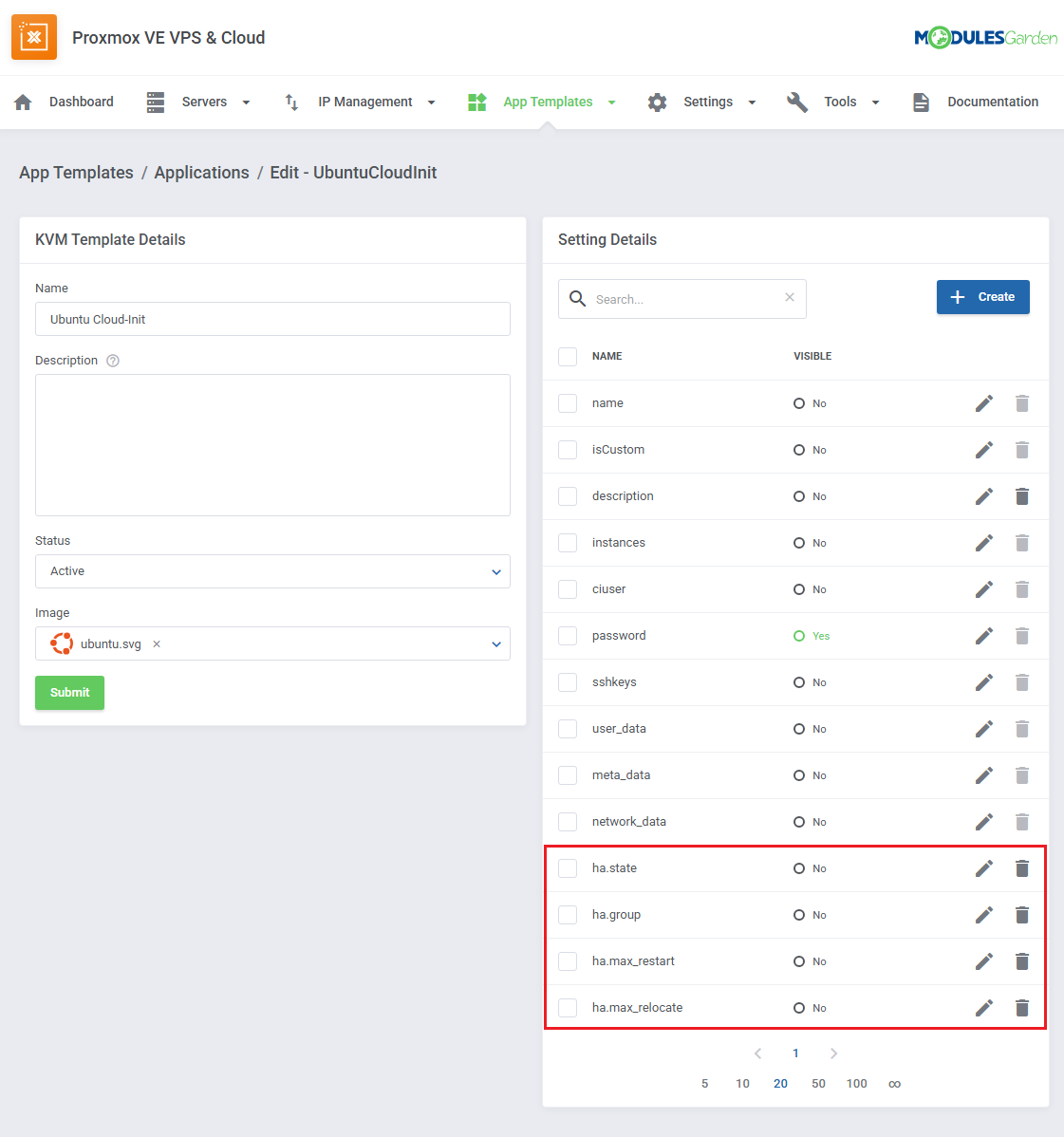Viewport: 1064px width, 1137px height.
Task: Clear the search field with X icon
Action: point(789,298)
